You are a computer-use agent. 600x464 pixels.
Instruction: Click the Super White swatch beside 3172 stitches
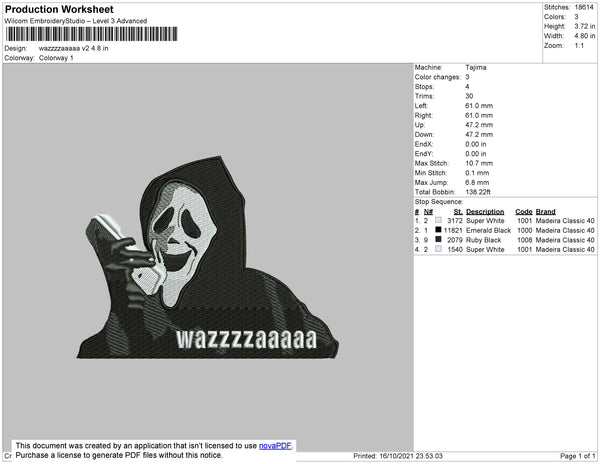(x=439, y=220)
